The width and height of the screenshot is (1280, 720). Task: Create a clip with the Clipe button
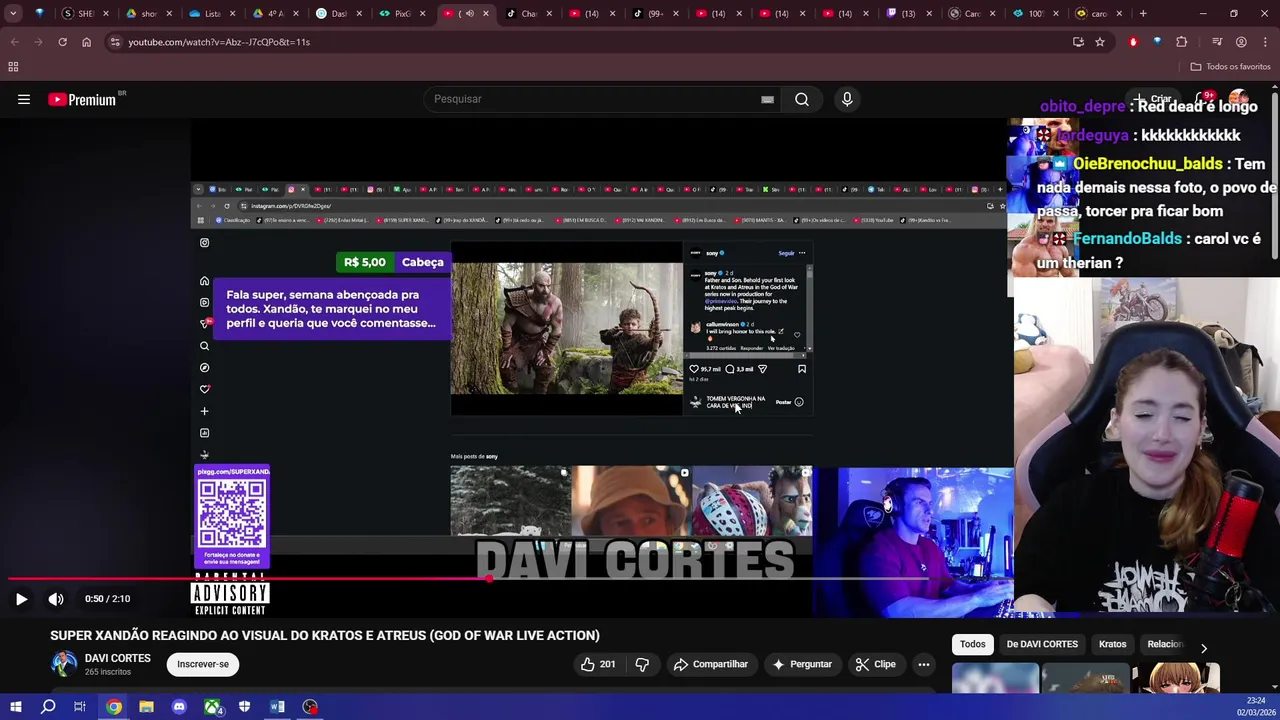point(876,664)
